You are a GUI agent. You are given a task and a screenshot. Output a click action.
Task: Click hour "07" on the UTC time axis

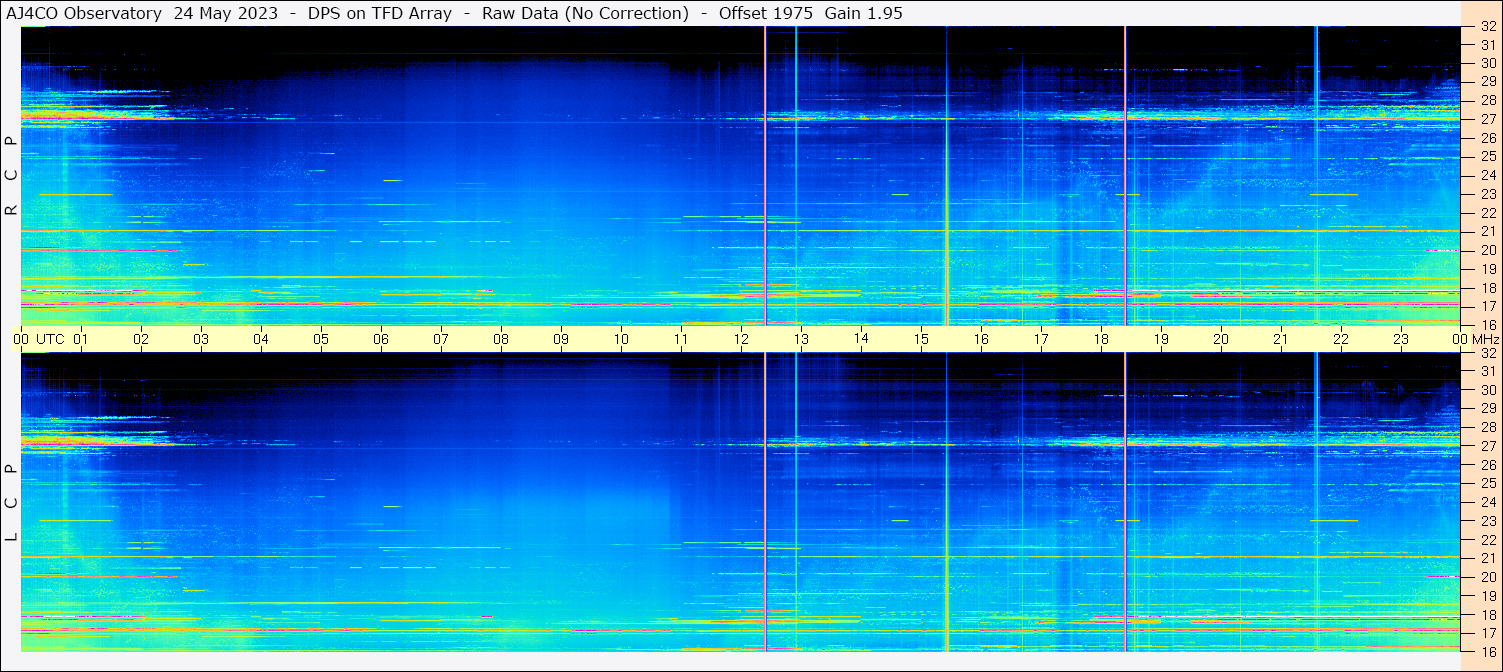coord(441,339)
